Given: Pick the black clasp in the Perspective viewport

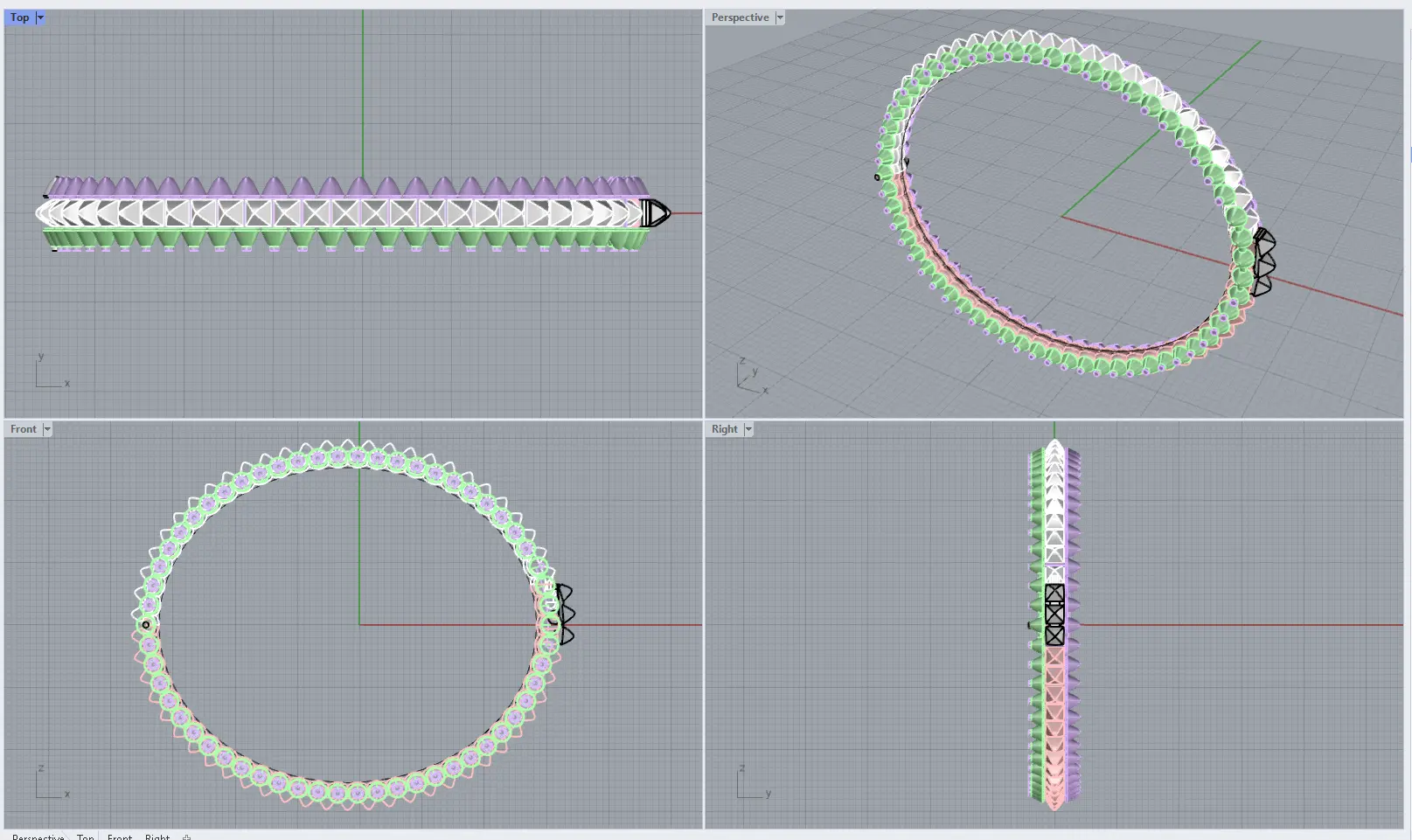Looking at the screenshot, I should point(1263,262).
